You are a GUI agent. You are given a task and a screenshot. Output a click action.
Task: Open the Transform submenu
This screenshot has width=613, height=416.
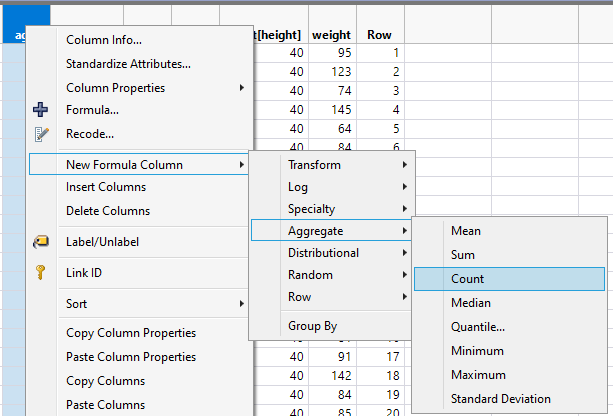tap(314, 165)
